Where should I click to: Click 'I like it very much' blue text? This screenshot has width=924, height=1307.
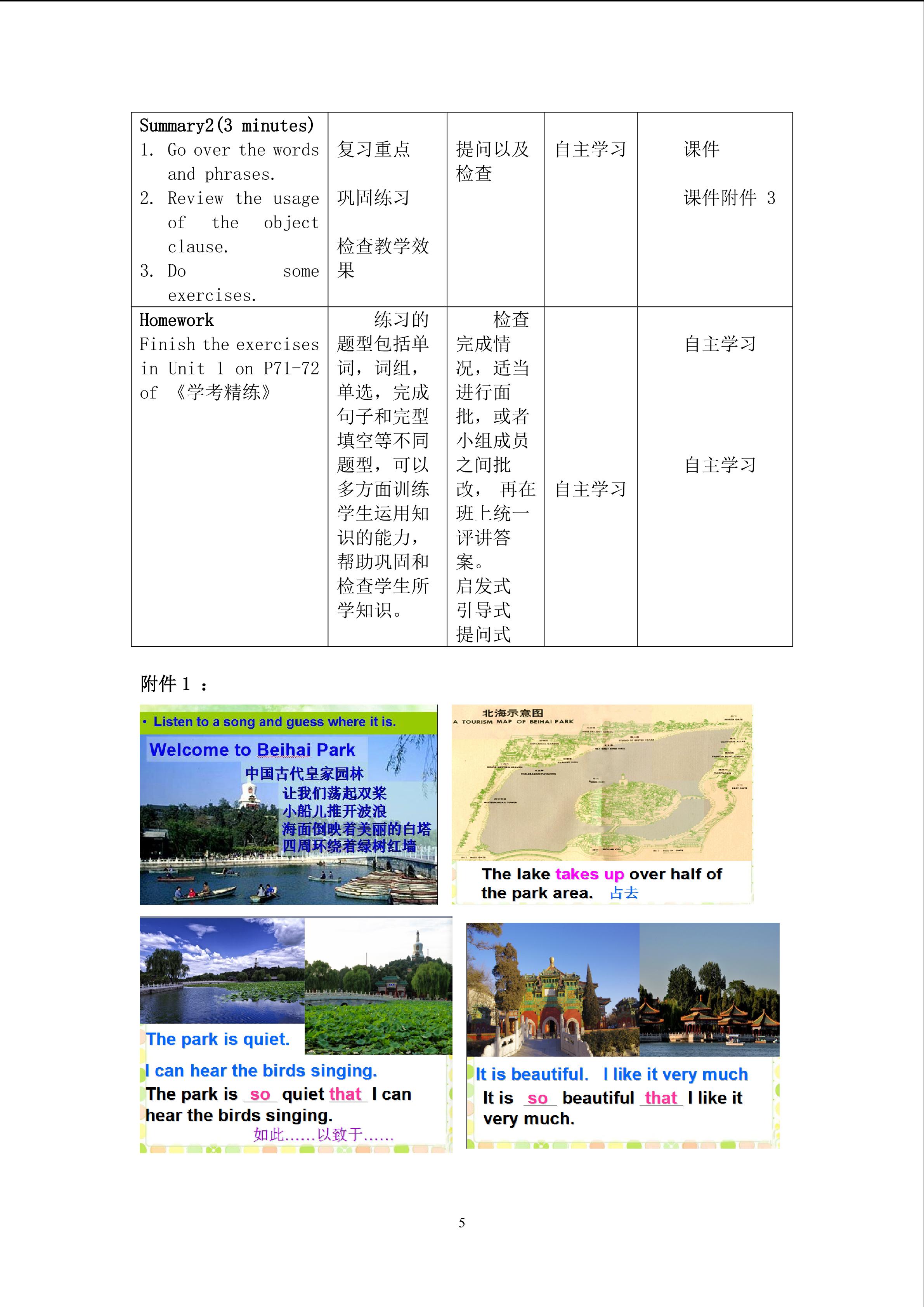point(675,1074)
